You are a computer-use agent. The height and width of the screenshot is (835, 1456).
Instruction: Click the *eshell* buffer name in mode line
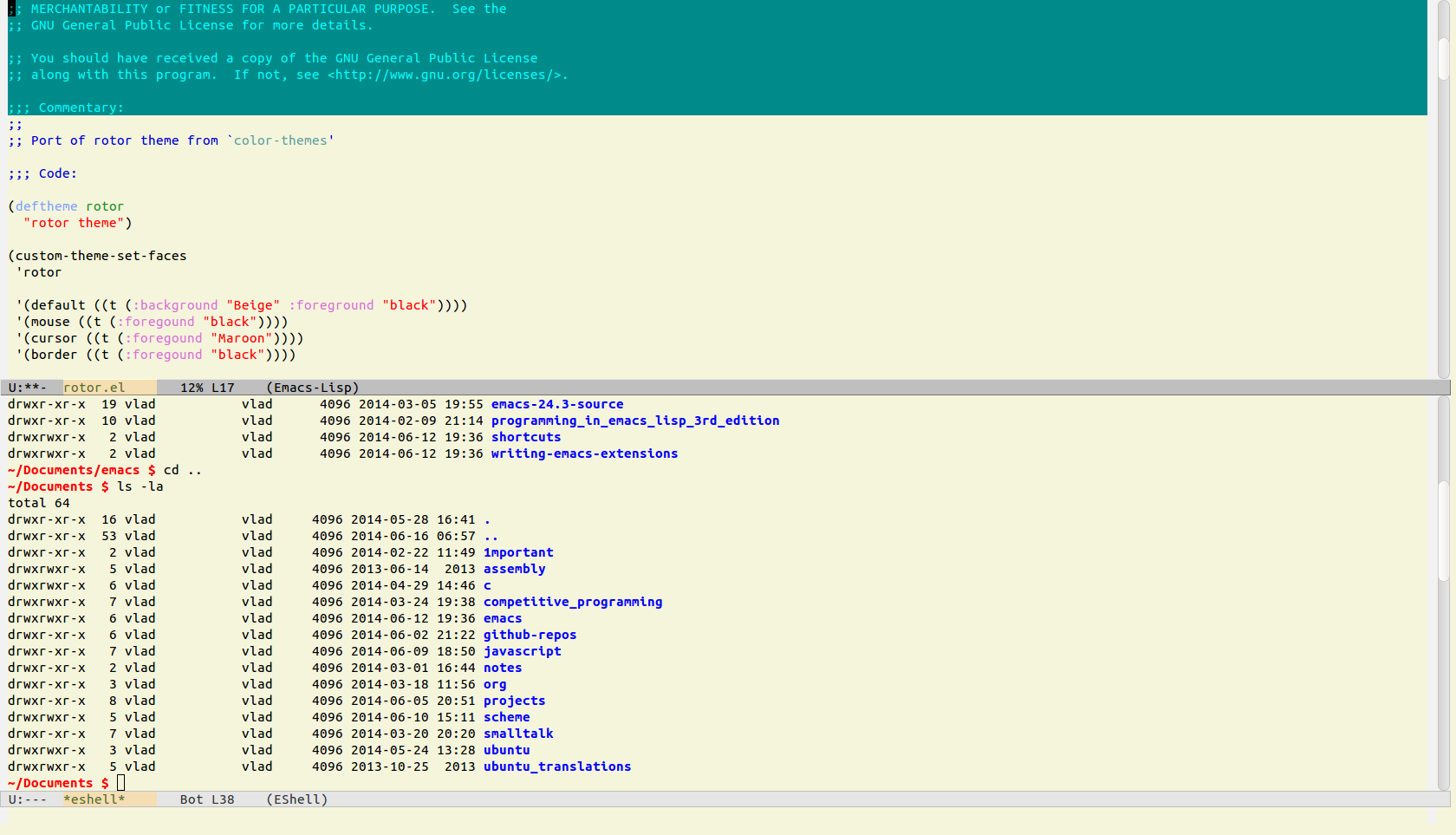click(x=94, y=799)
